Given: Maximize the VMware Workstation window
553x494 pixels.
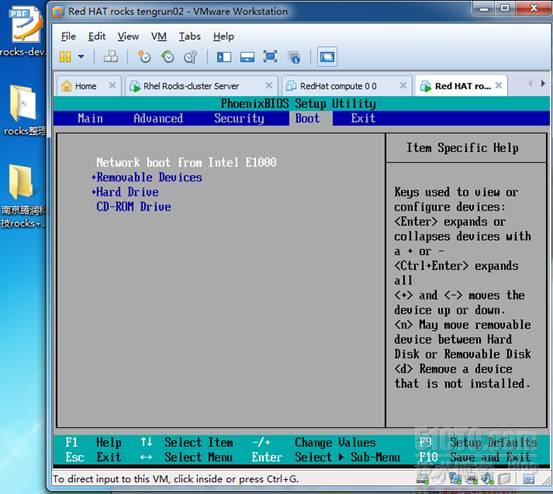Looking at the screenshot, I should click(x=505, y=8).
